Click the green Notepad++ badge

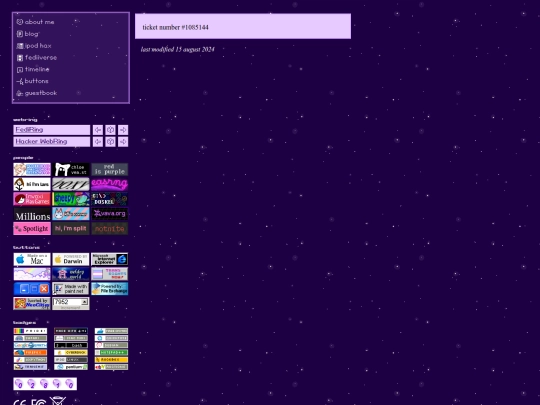111,353
